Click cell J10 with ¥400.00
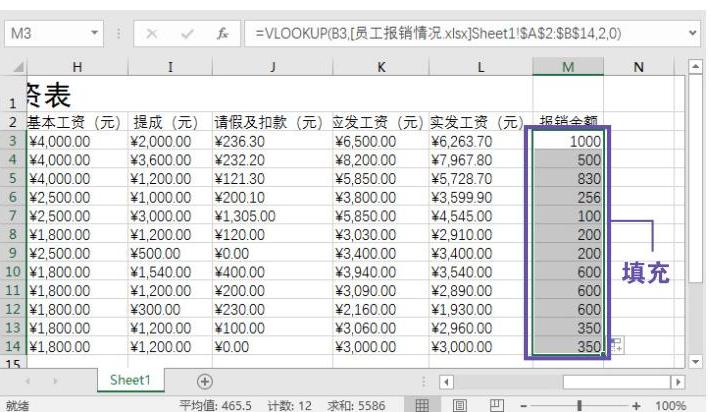711x412 pixels. coord(273,272)
